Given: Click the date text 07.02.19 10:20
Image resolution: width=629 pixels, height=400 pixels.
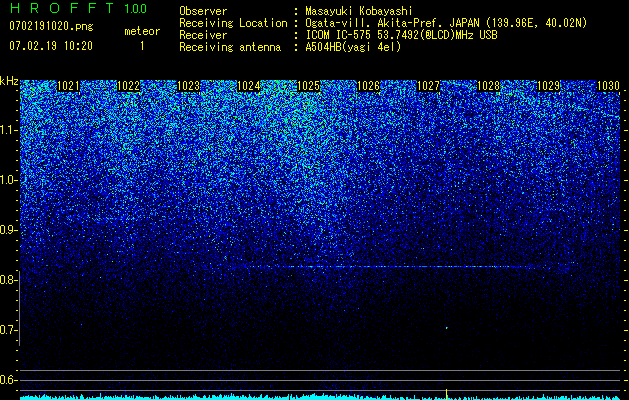Looking at the screenshot, I should tap(51, 46).
